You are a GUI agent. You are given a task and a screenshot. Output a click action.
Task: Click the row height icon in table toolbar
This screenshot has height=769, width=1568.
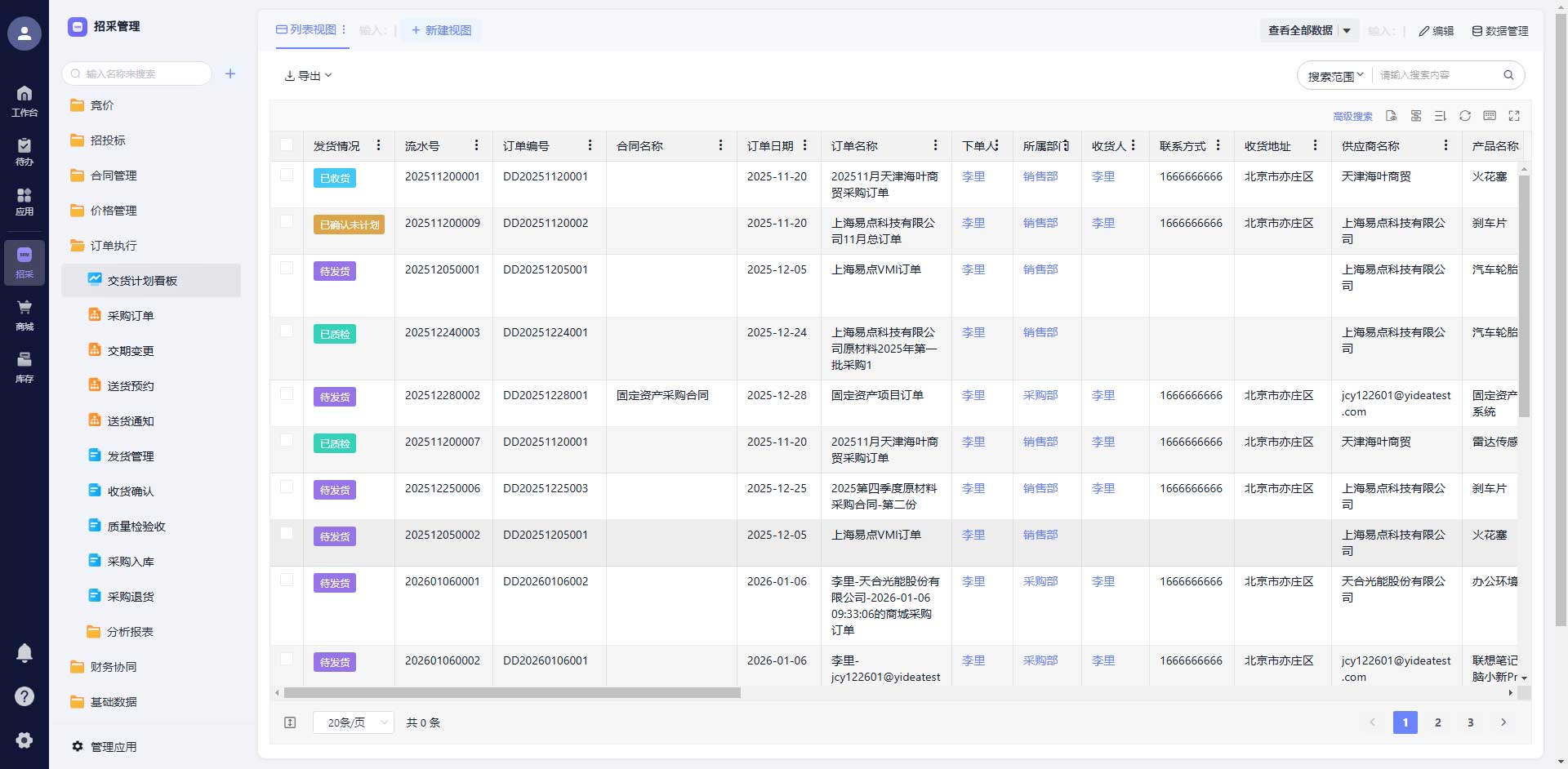coord(1416,116)
